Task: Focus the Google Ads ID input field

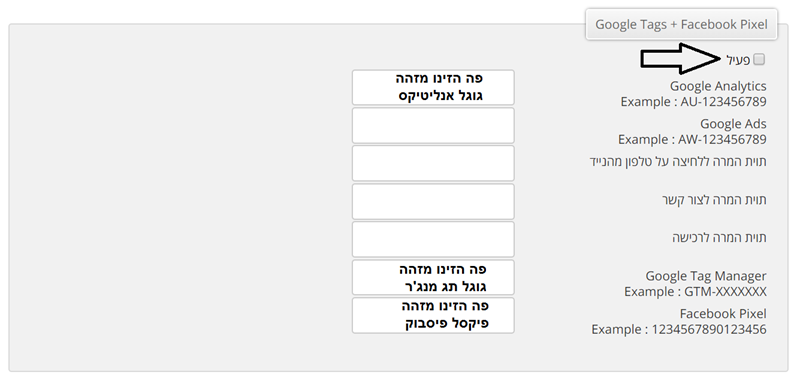Action: click(x=433, y=125)
